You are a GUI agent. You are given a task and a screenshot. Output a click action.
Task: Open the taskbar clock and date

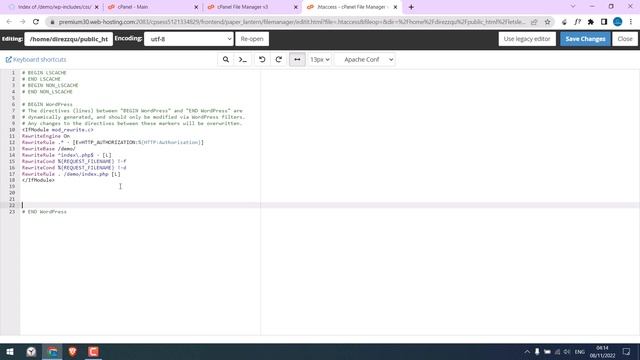point(602,352)
